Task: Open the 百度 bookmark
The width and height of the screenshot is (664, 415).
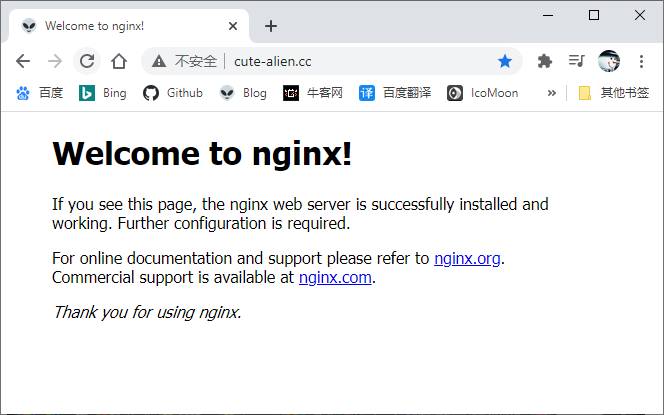Action: 39,93
